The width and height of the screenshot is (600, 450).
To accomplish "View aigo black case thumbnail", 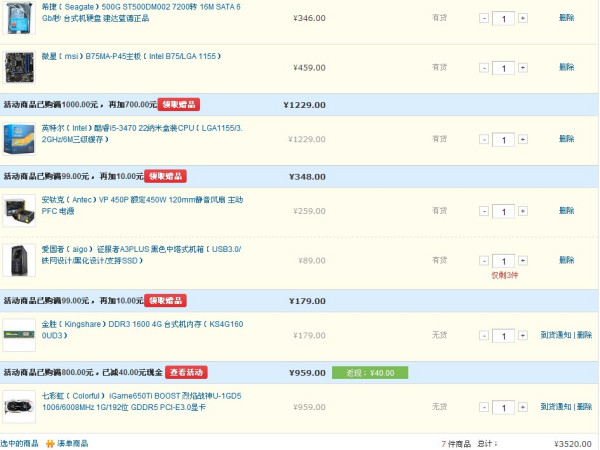I will click(x=19, y=261).
